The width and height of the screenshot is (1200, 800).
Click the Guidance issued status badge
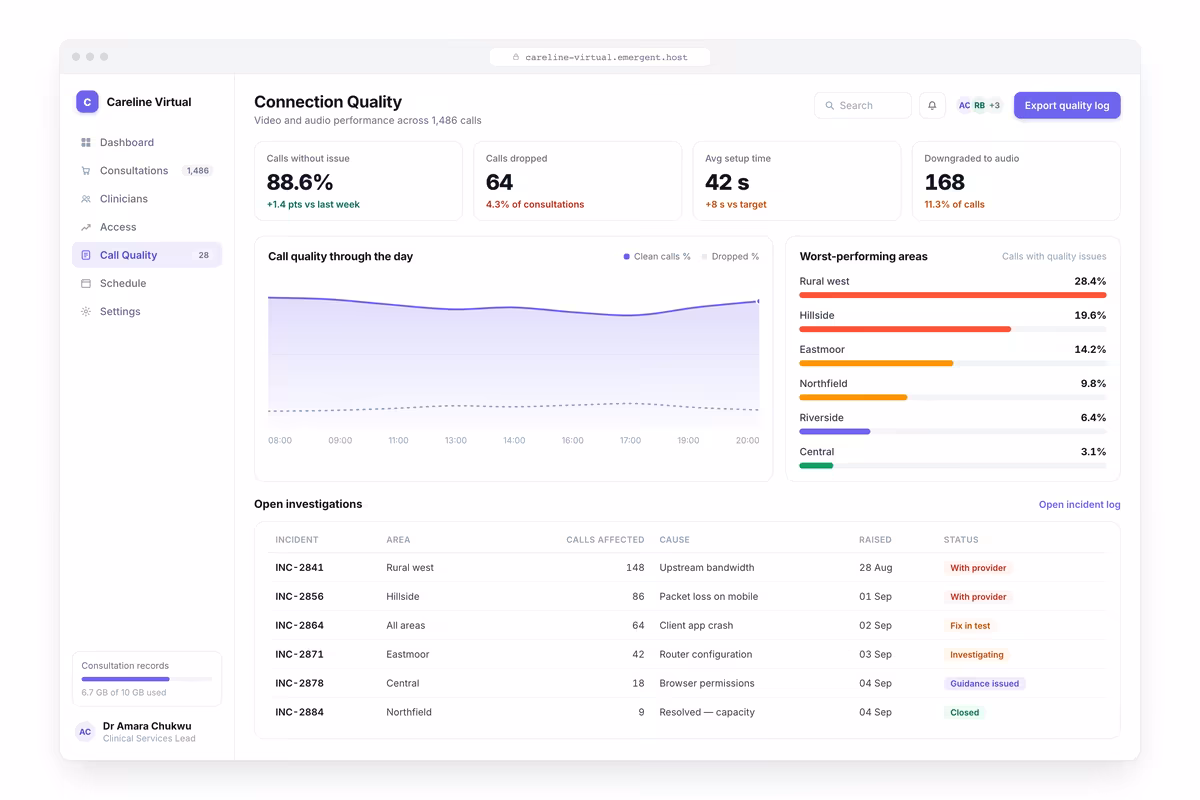click(x=985, y=684)
